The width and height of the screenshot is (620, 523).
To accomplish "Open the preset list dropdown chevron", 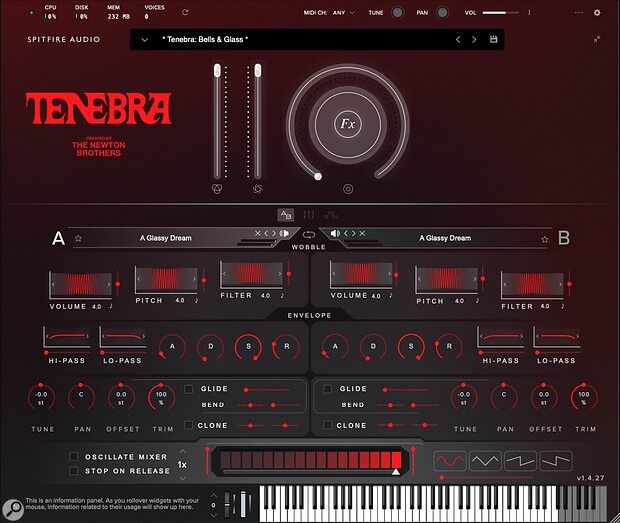I will [x=145, y=40].
